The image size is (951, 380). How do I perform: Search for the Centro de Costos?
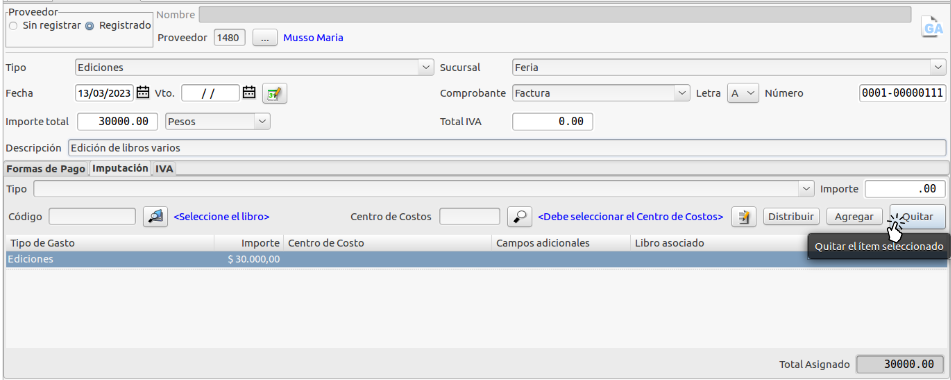520,216
